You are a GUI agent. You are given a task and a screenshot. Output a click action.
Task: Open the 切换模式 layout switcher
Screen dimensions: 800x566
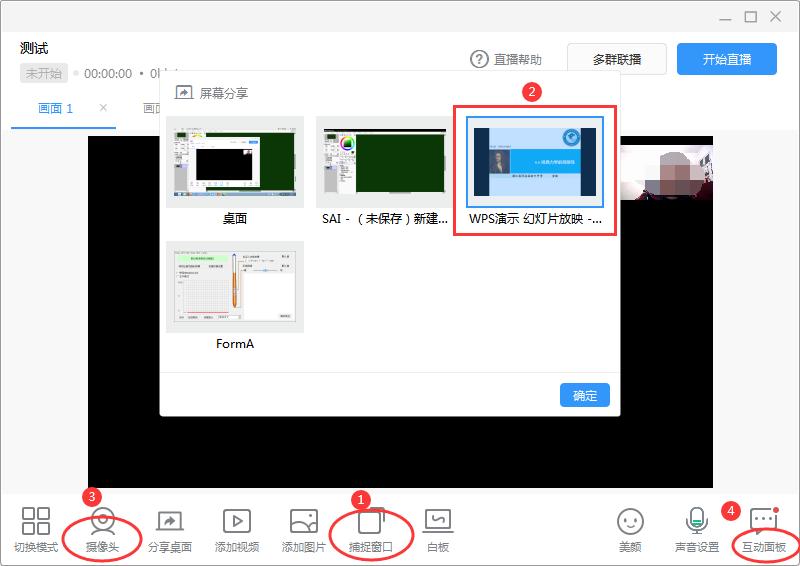(x=36, y=530)
